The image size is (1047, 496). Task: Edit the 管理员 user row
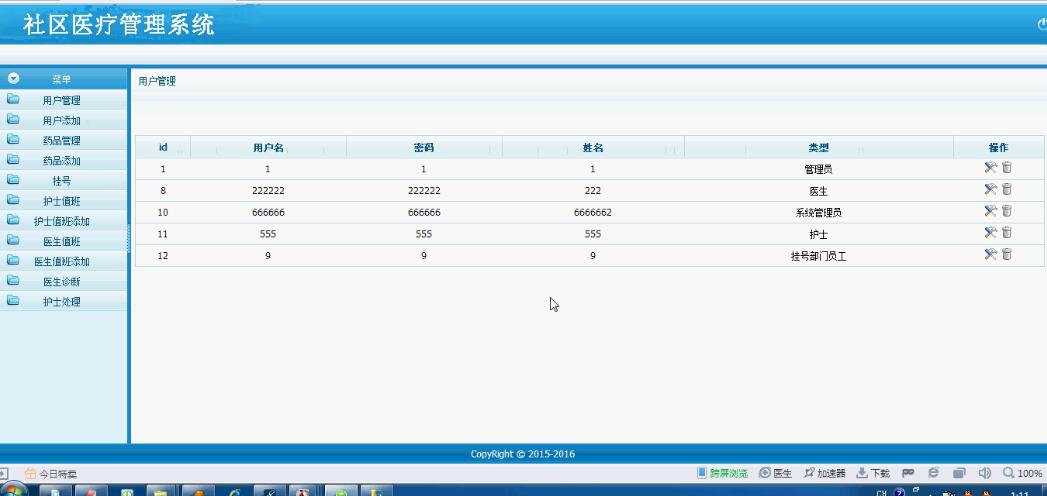click(x=990, y=168)
